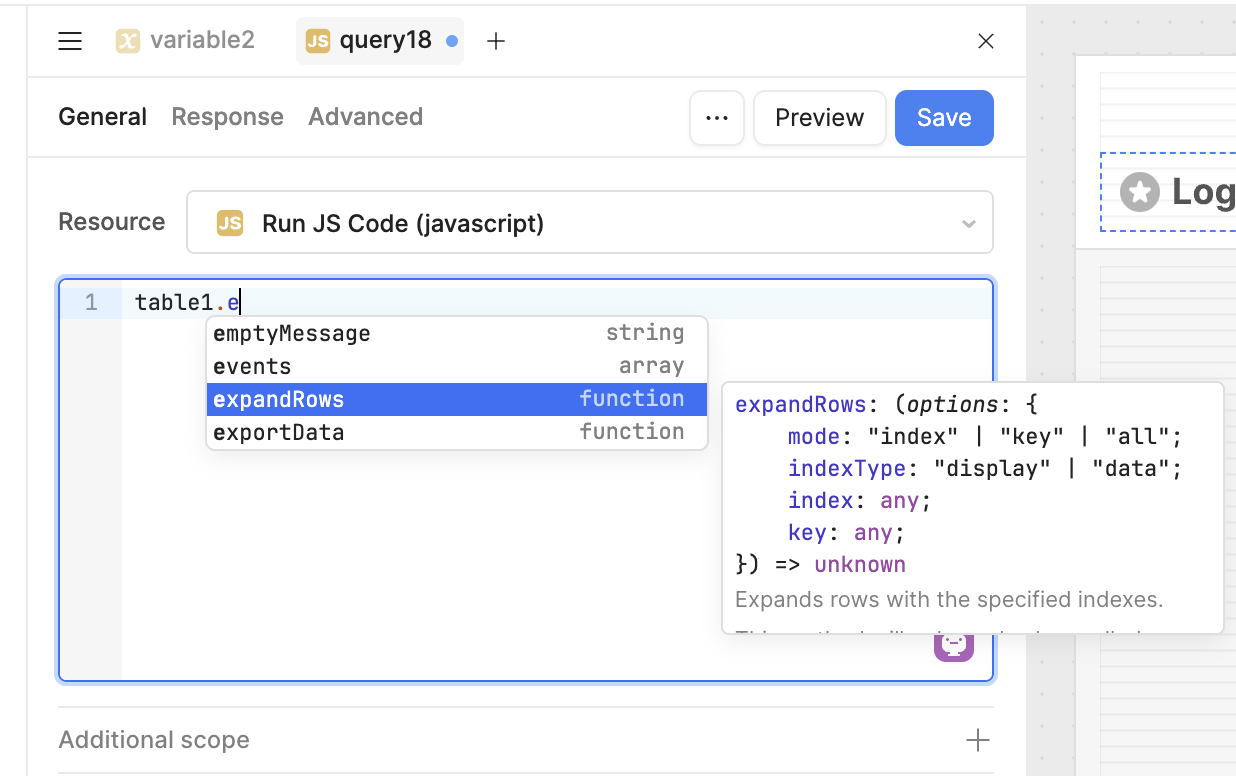Click the JS icon on query18 tab
The width and height of the screenshot is (1236, 776).
(318, 41)
